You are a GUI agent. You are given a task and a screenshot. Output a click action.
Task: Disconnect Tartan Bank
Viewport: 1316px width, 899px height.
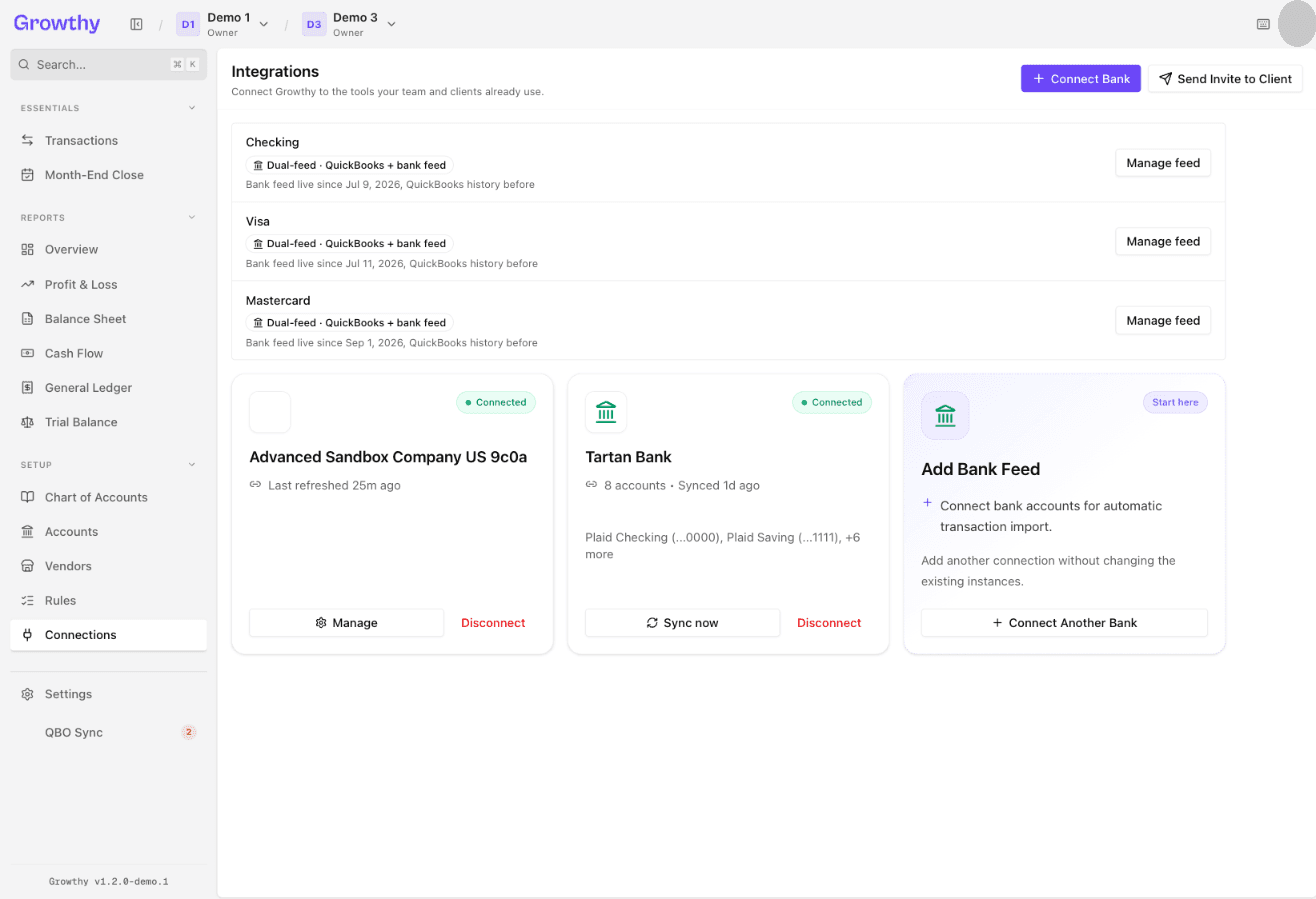coord(829,623)
